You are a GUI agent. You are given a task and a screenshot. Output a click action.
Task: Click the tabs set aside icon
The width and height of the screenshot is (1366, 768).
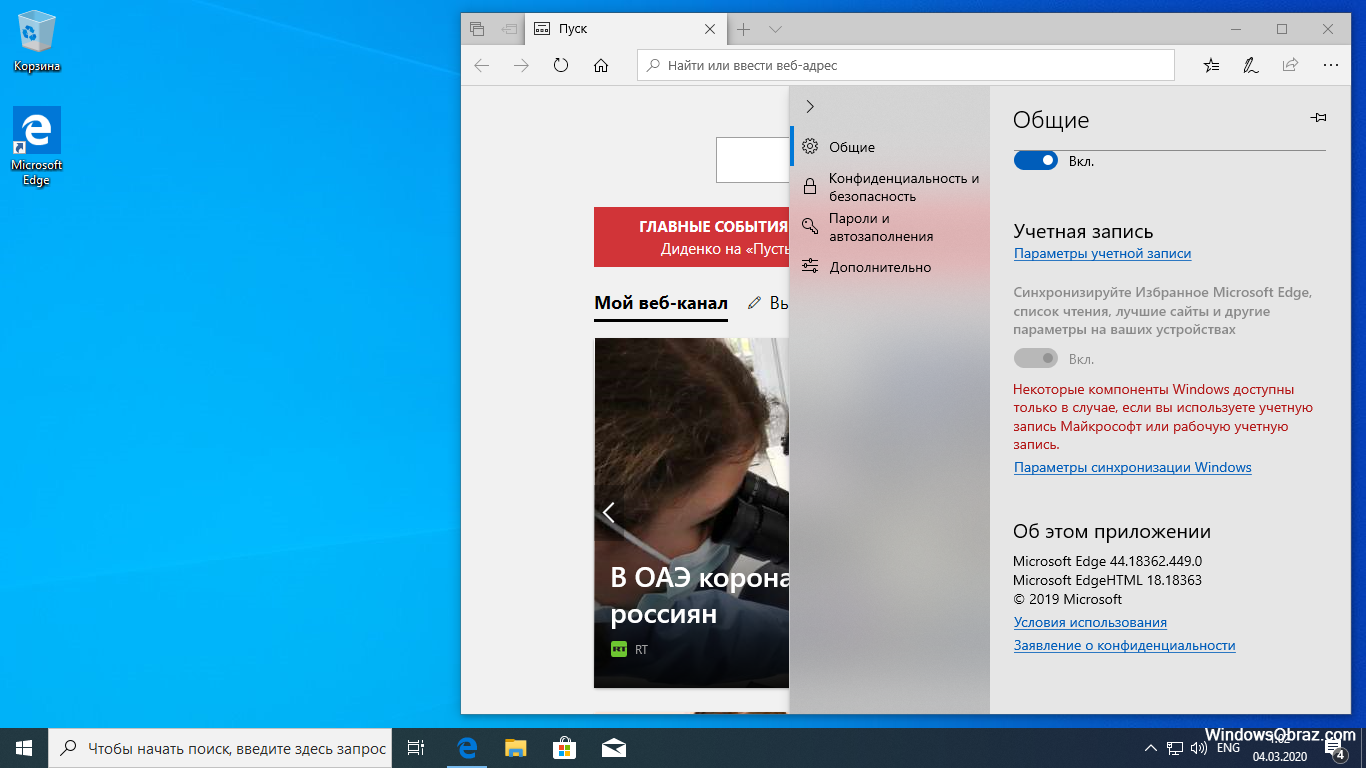[477, 29]
